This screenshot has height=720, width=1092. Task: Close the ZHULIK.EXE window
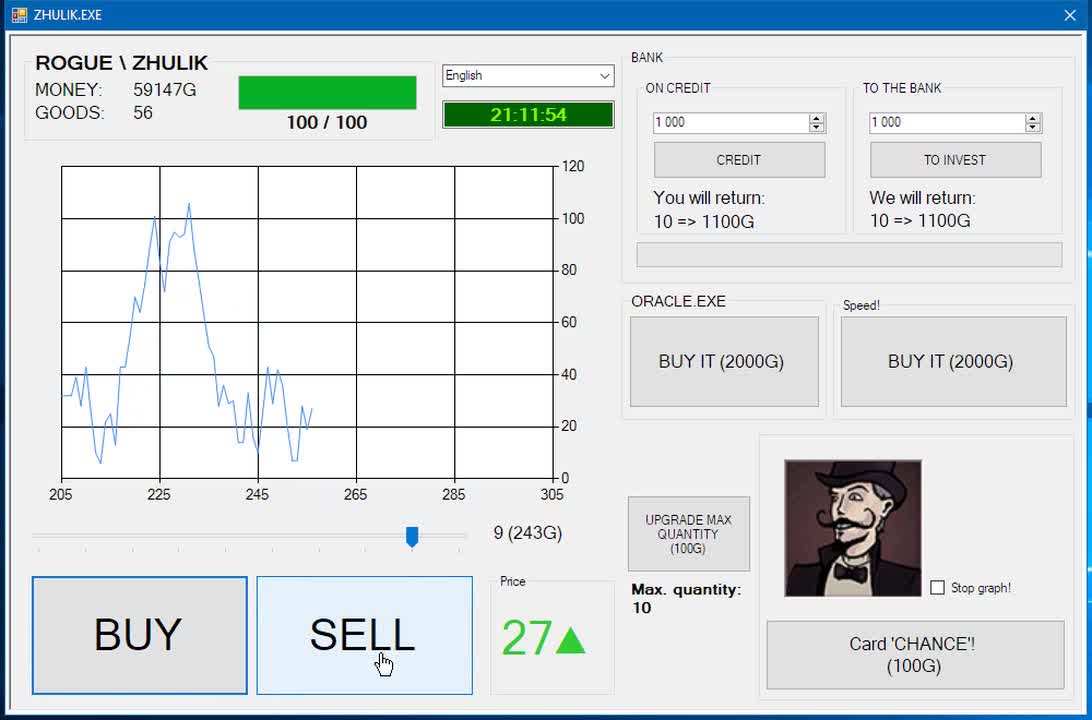(x=1069, y=15)
